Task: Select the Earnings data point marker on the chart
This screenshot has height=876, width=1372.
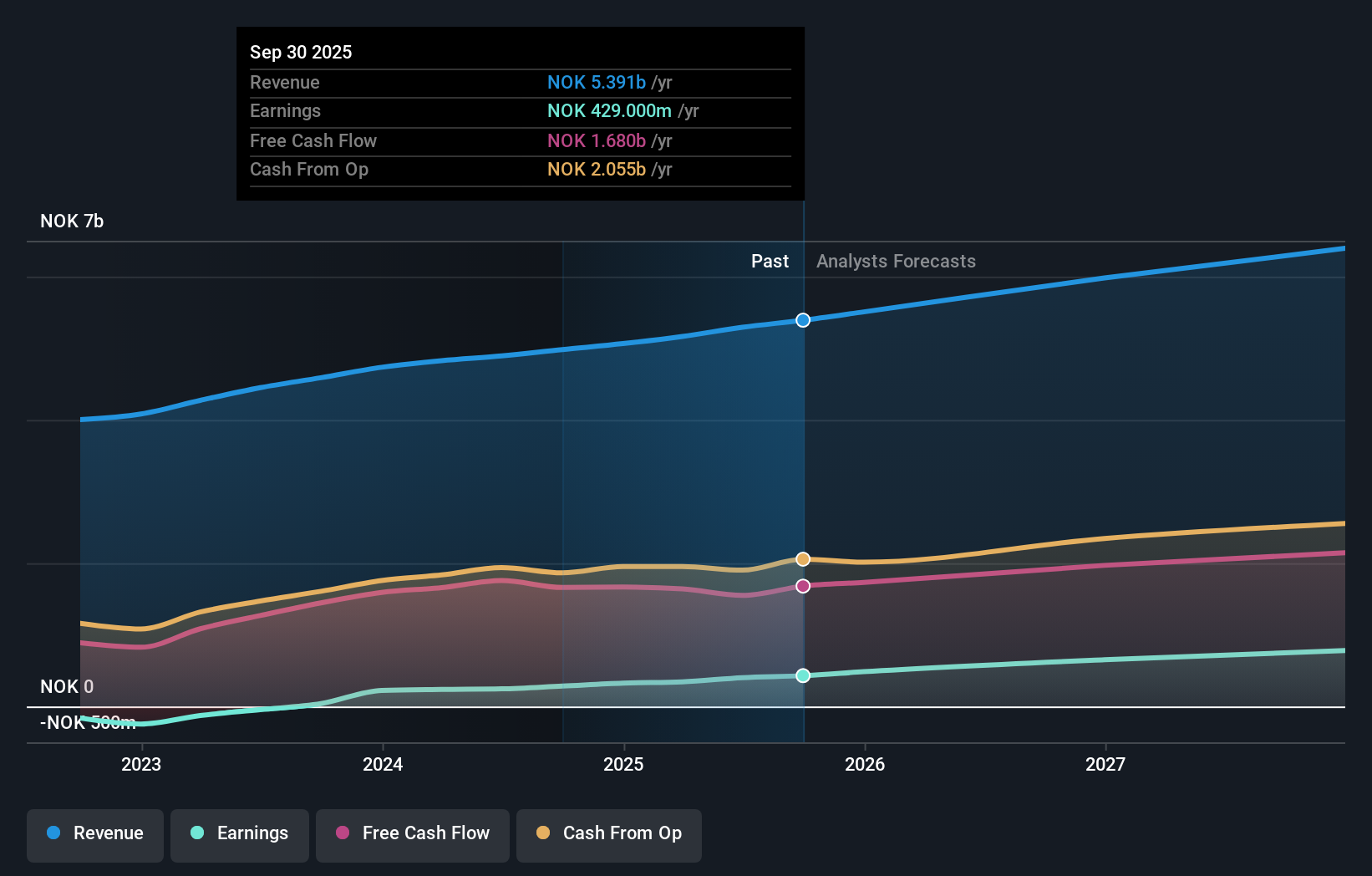Action: point(802,675)
